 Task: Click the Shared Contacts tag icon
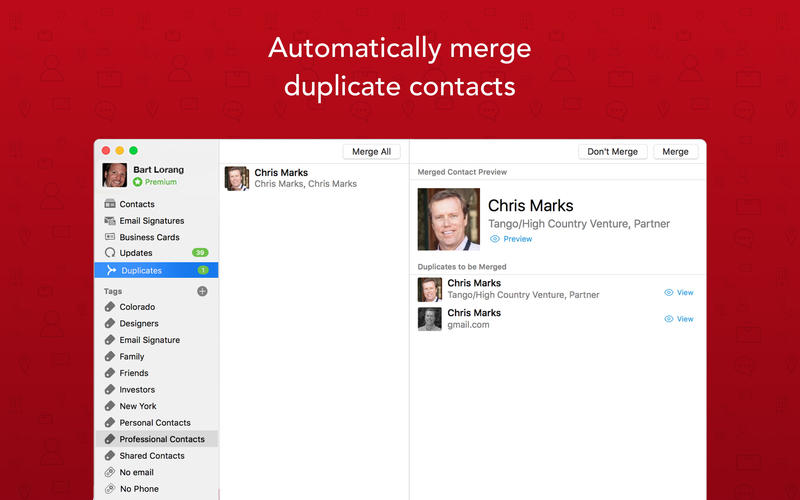click(x=110, y=456)
